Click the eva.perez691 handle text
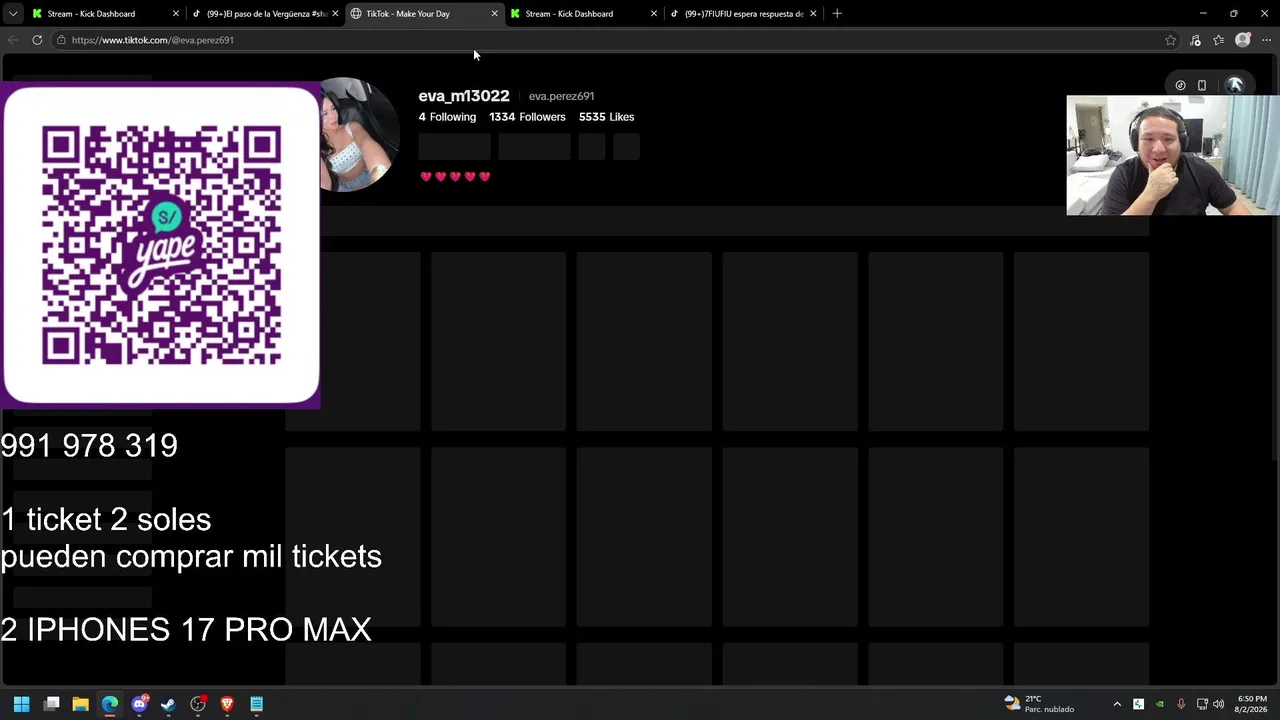The width and height of the screenshot is (1280, 720). click(561, 96)
